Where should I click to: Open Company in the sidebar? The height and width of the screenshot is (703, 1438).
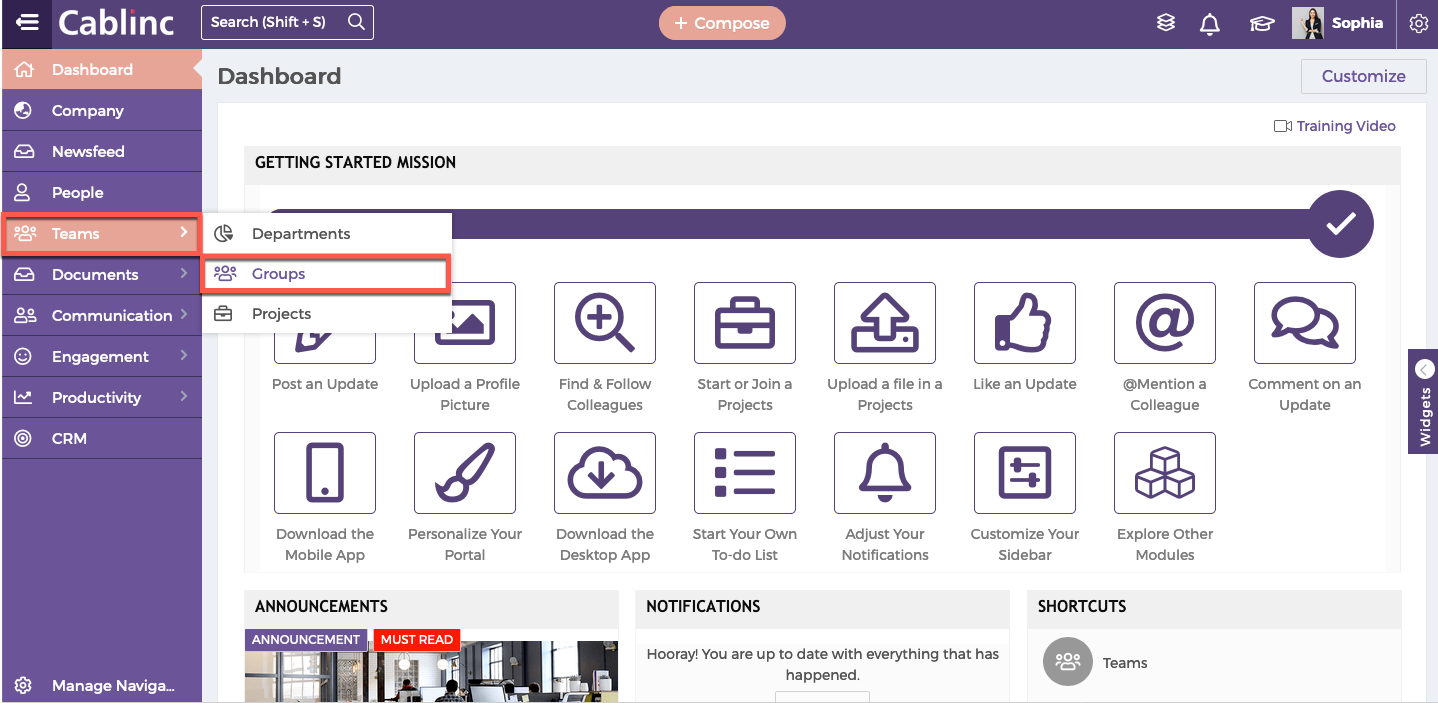101,111
